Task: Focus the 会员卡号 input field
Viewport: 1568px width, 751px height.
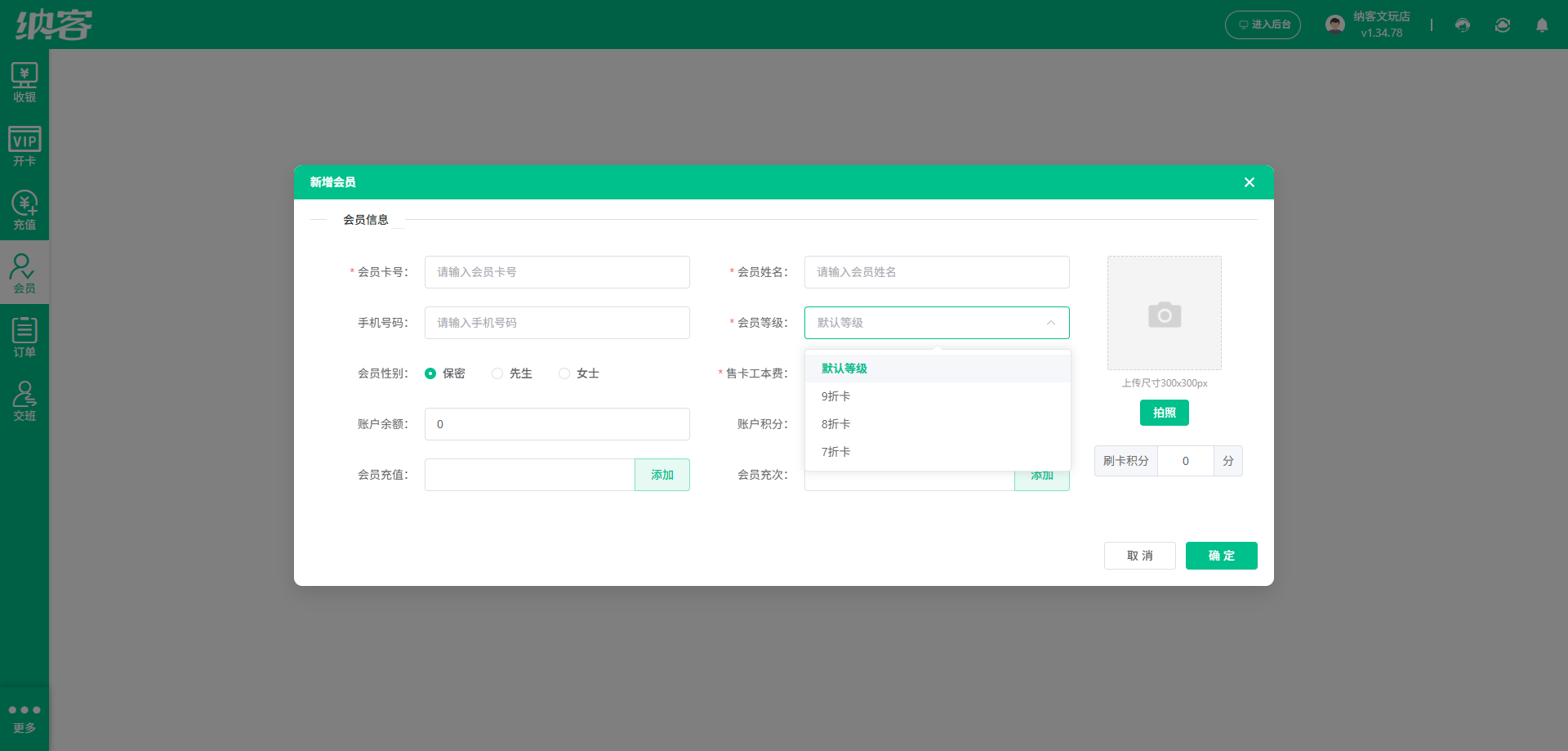Action: [x=557, y=272]
